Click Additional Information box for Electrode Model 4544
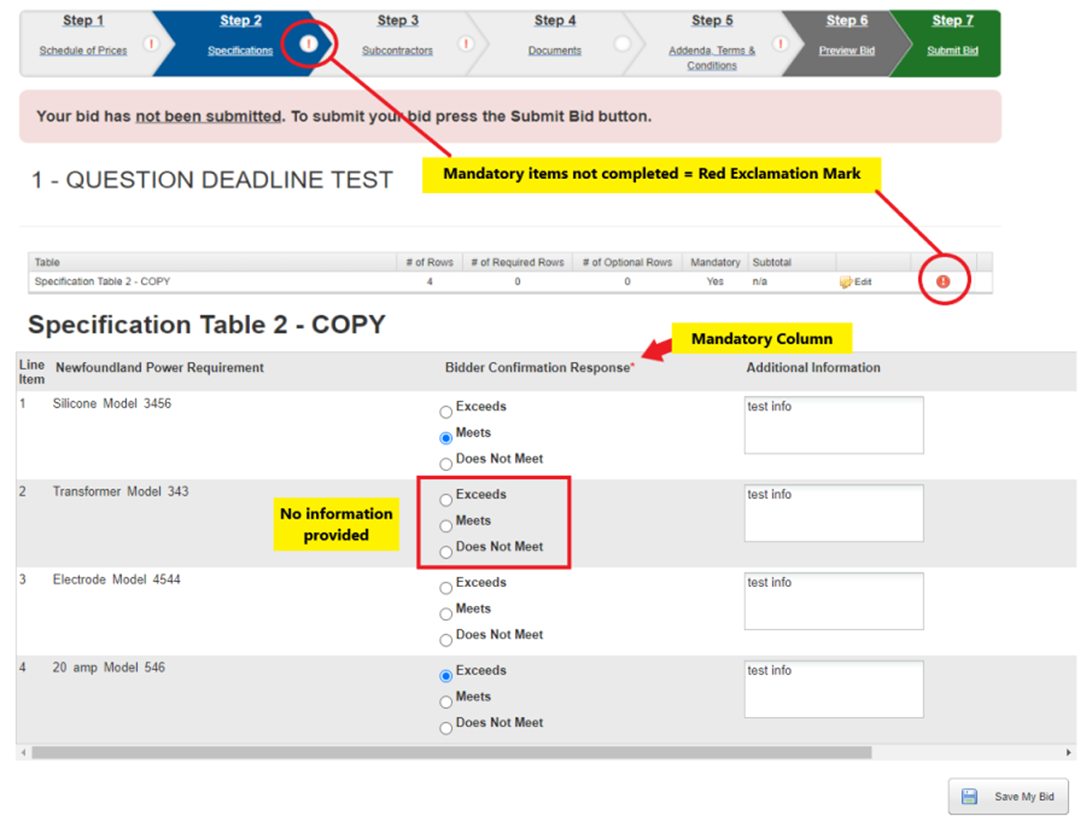 point(834,601)
